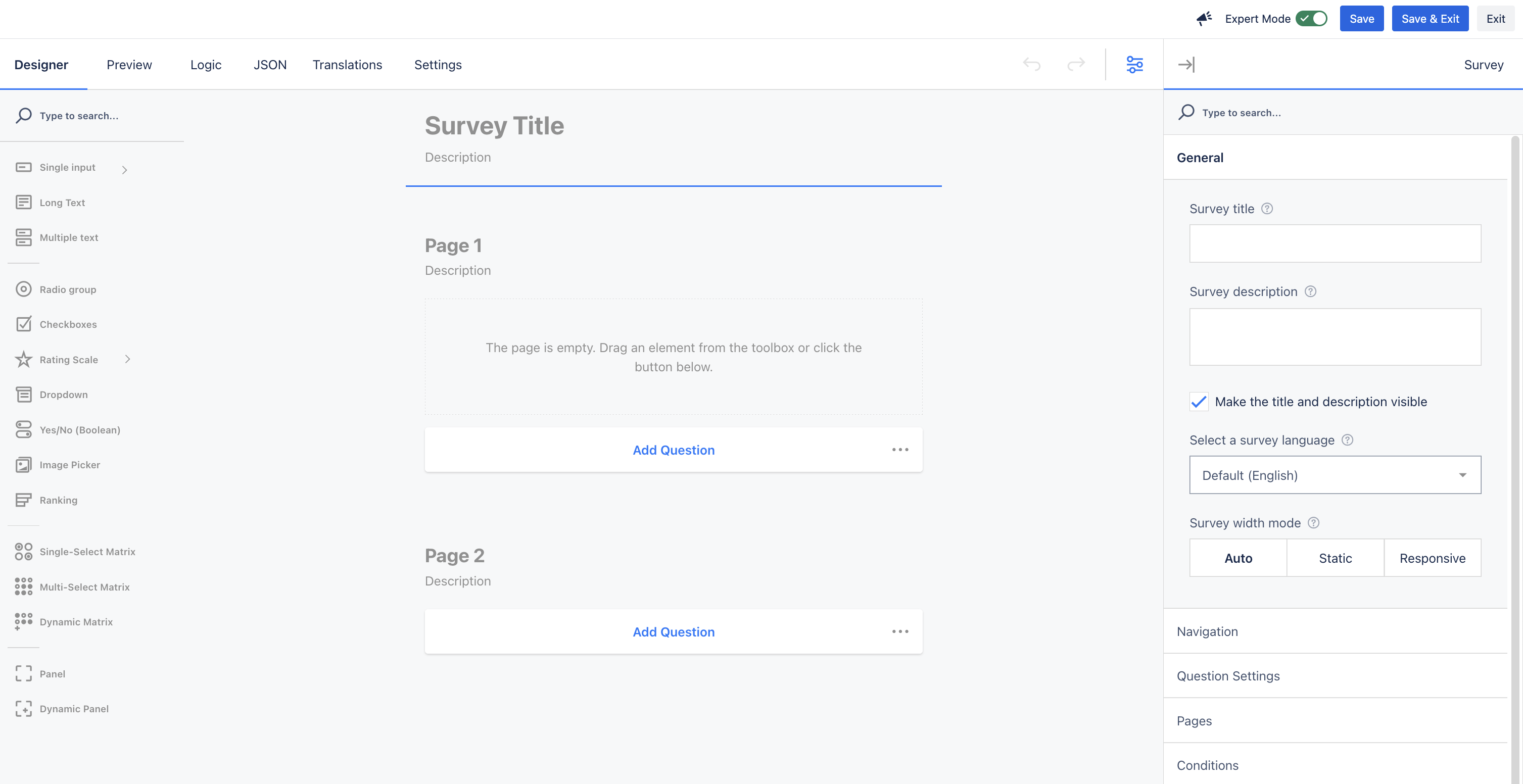1523x784 pixels.
Task: Switch to the Logic tab
Action: click(x=205, y=65)
